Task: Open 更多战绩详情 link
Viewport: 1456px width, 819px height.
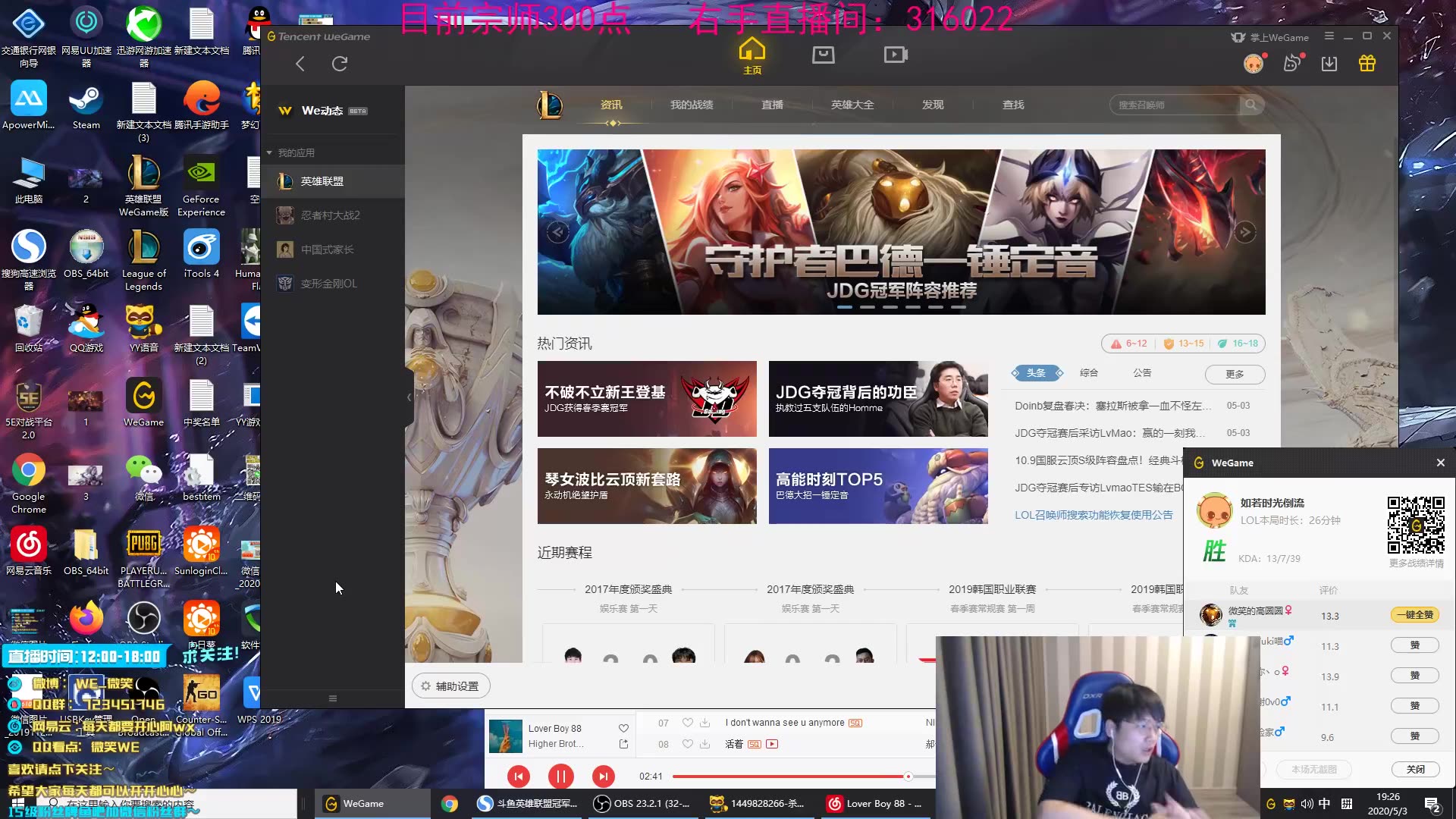Action: pos(1416,563)
